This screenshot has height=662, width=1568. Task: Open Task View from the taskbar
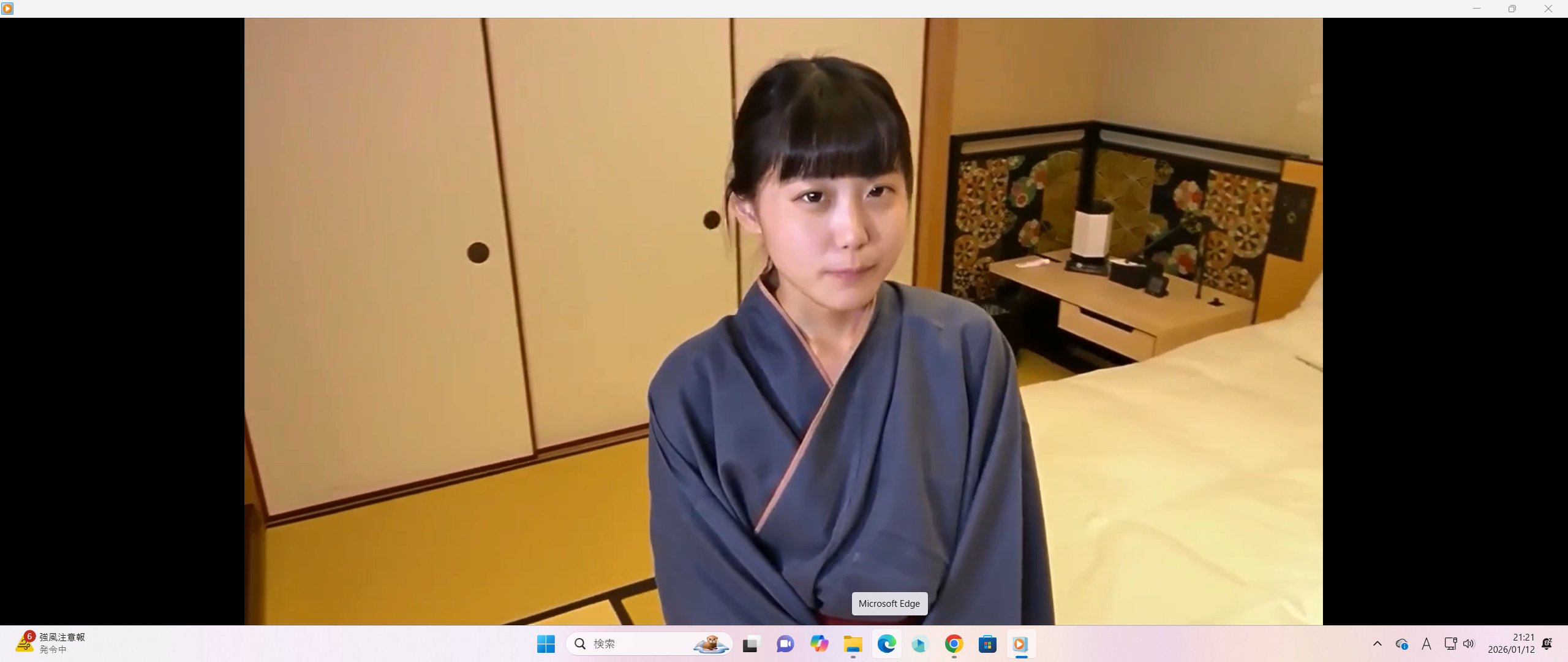point(751,644)
